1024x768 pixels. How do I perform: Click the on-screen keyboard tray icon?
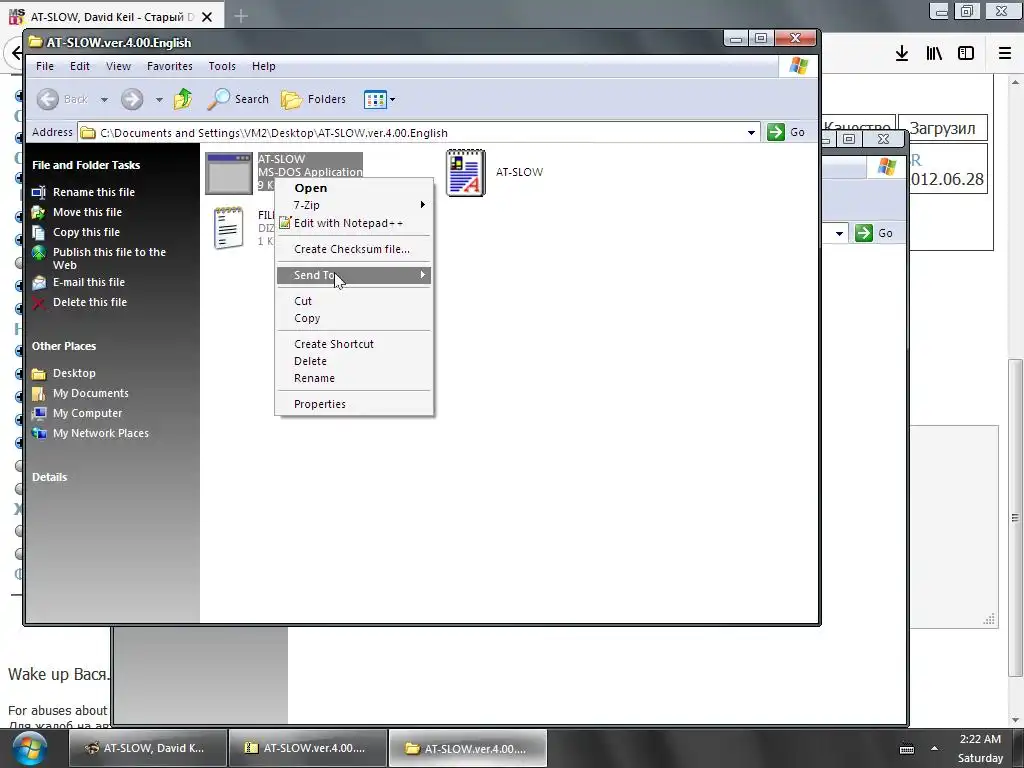coord(907,749)
